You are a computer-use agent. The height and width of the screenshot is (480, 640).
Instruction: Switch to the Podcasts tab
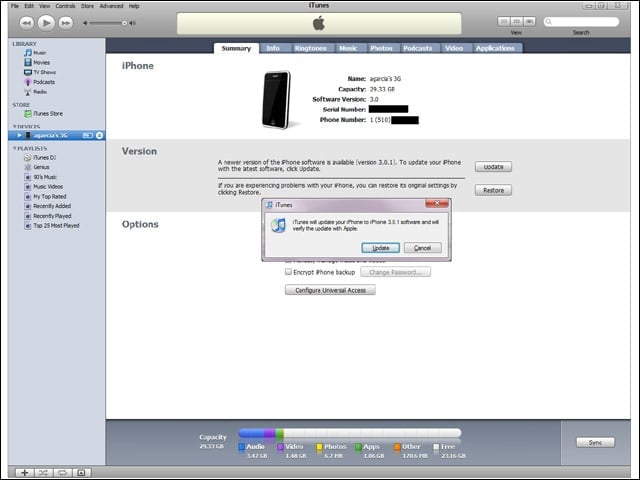coord(418,48)
